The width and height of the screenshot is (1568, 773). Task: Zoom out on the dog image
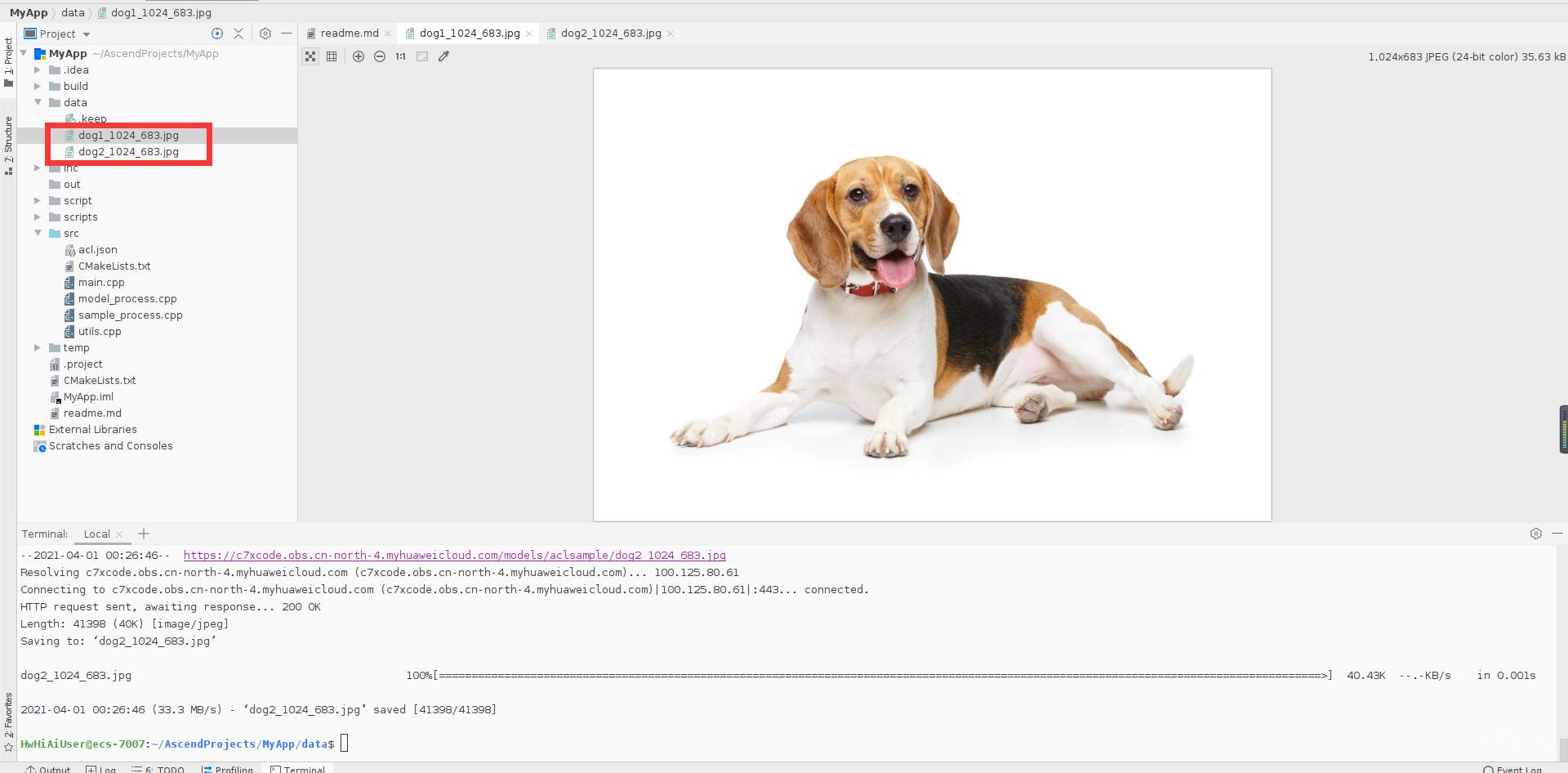click(380, 56)
